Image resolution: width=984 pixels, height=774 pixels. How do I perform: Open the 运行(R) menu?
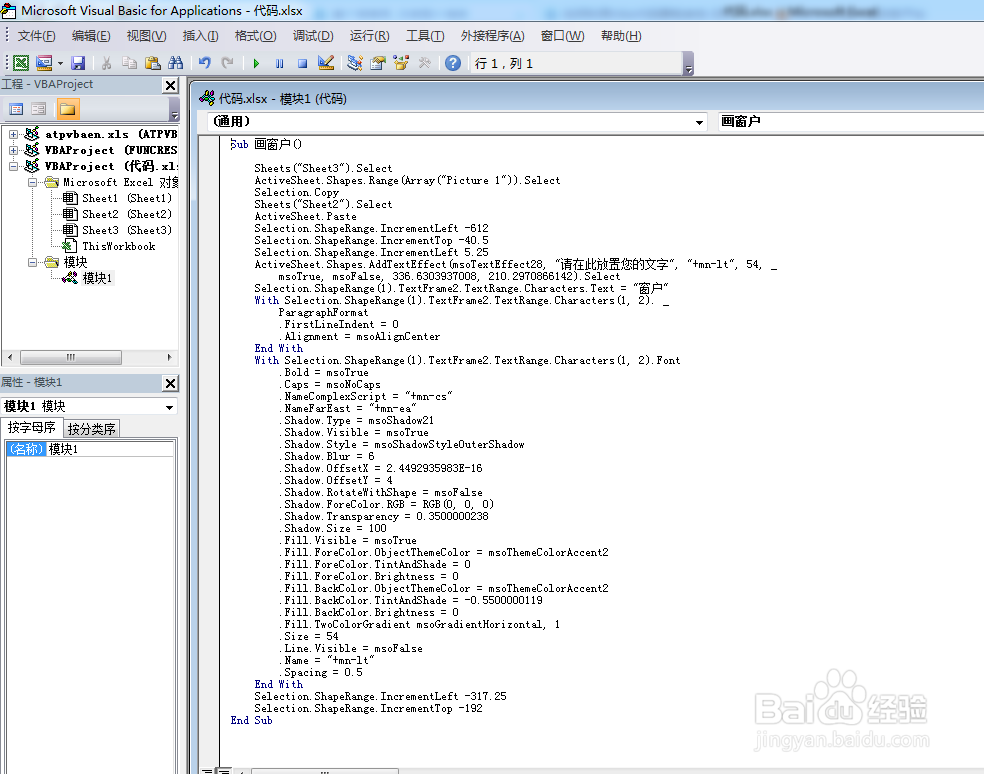[370, 36]
